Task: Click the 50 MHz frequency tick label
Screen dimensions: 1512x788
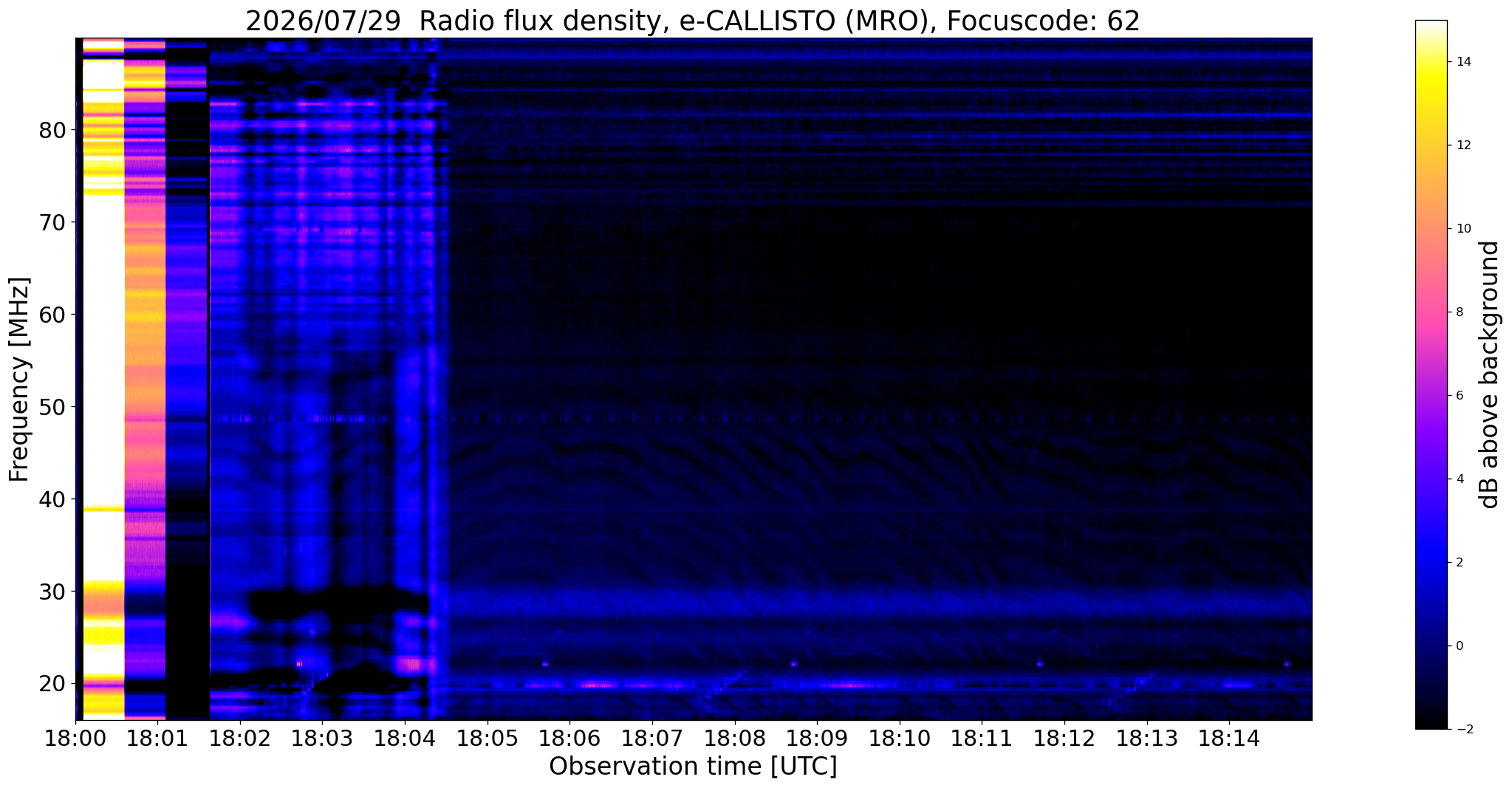Action: pyautogui.click(x=52, y=408)
